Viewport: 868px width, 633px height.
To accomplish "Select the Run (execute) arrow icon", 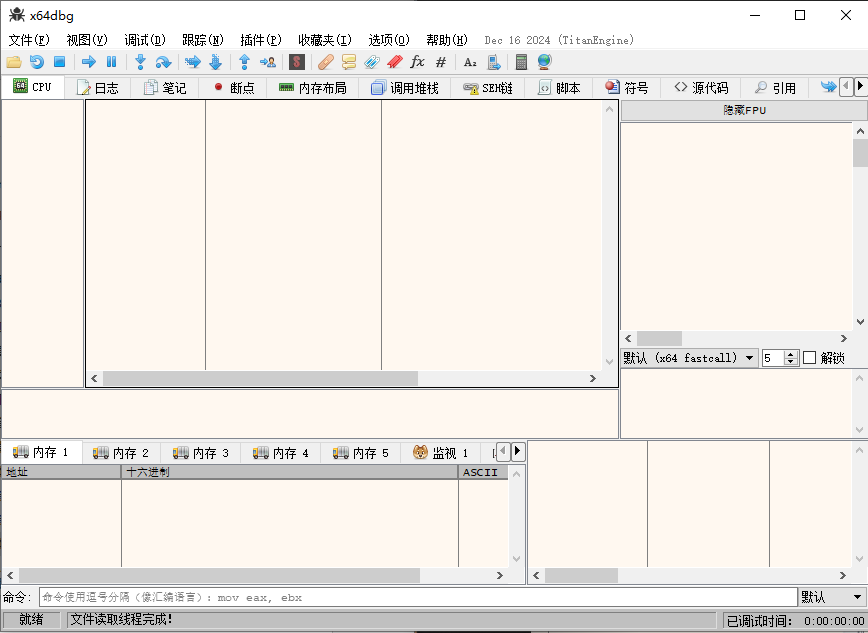I will coord(88,62).
